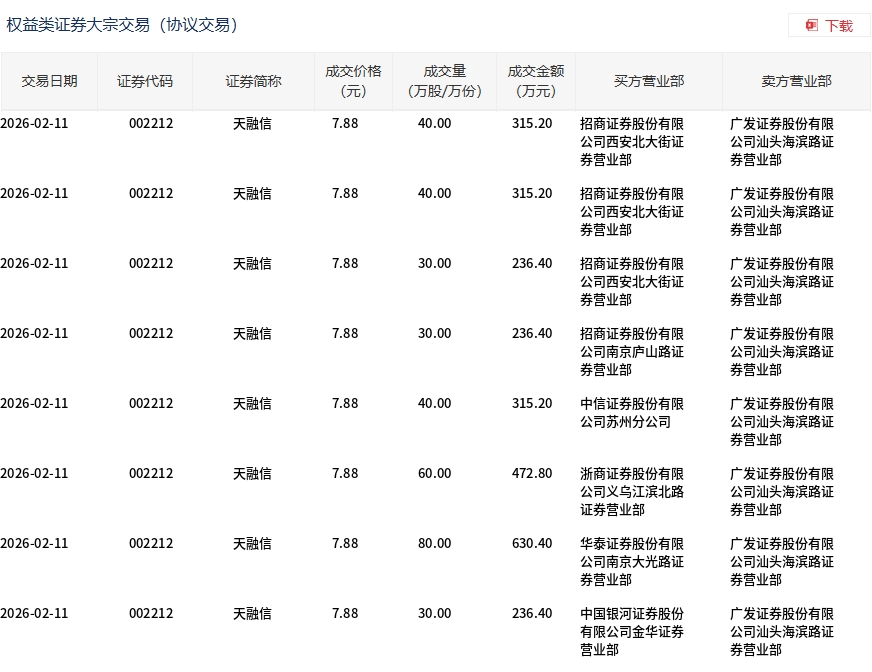Click the 成交金额(万元) column header
Viewport: 872px width, 672px height.
click(x=536, y=81)
